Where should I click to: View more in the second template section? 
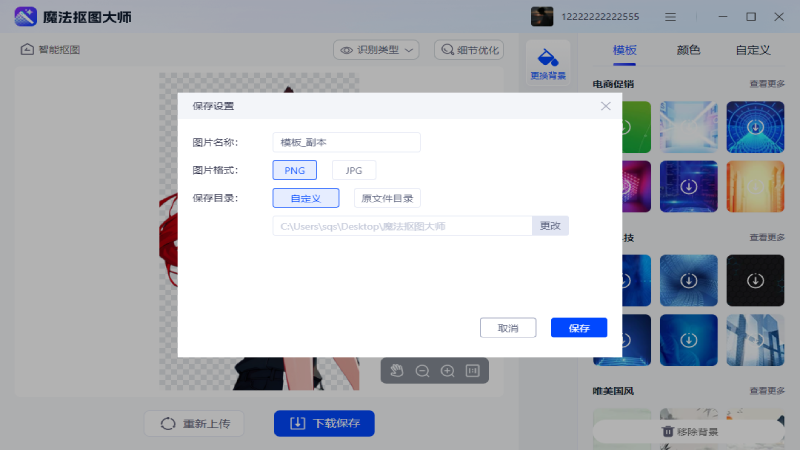767,237
